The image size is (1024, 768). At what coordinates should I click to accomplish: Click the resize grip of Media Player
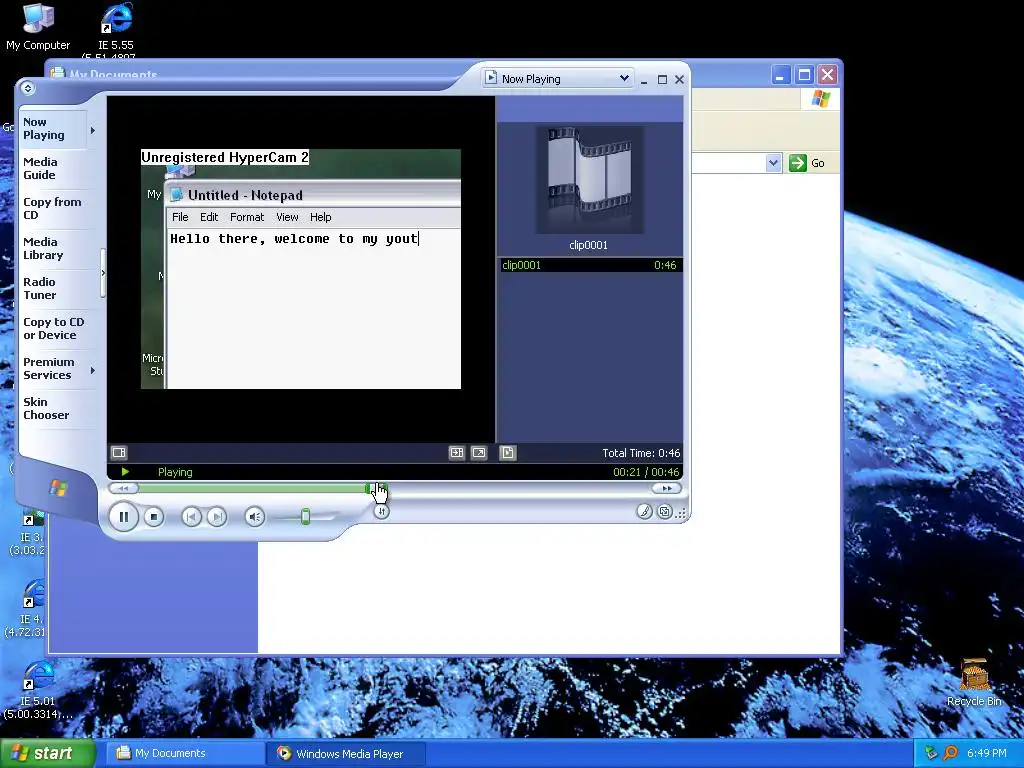pos(681,514)
